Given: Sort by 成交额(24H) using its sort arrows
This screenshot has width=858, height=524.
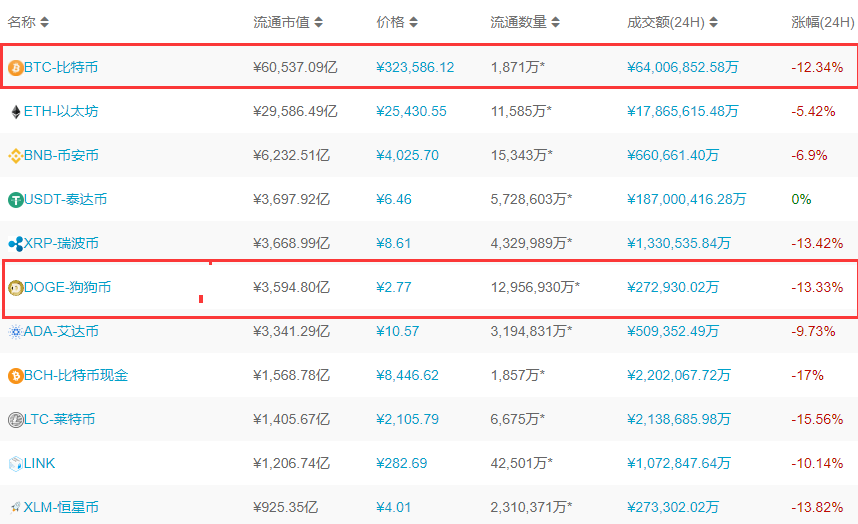Looking at the screenshot, I should 714,22.
